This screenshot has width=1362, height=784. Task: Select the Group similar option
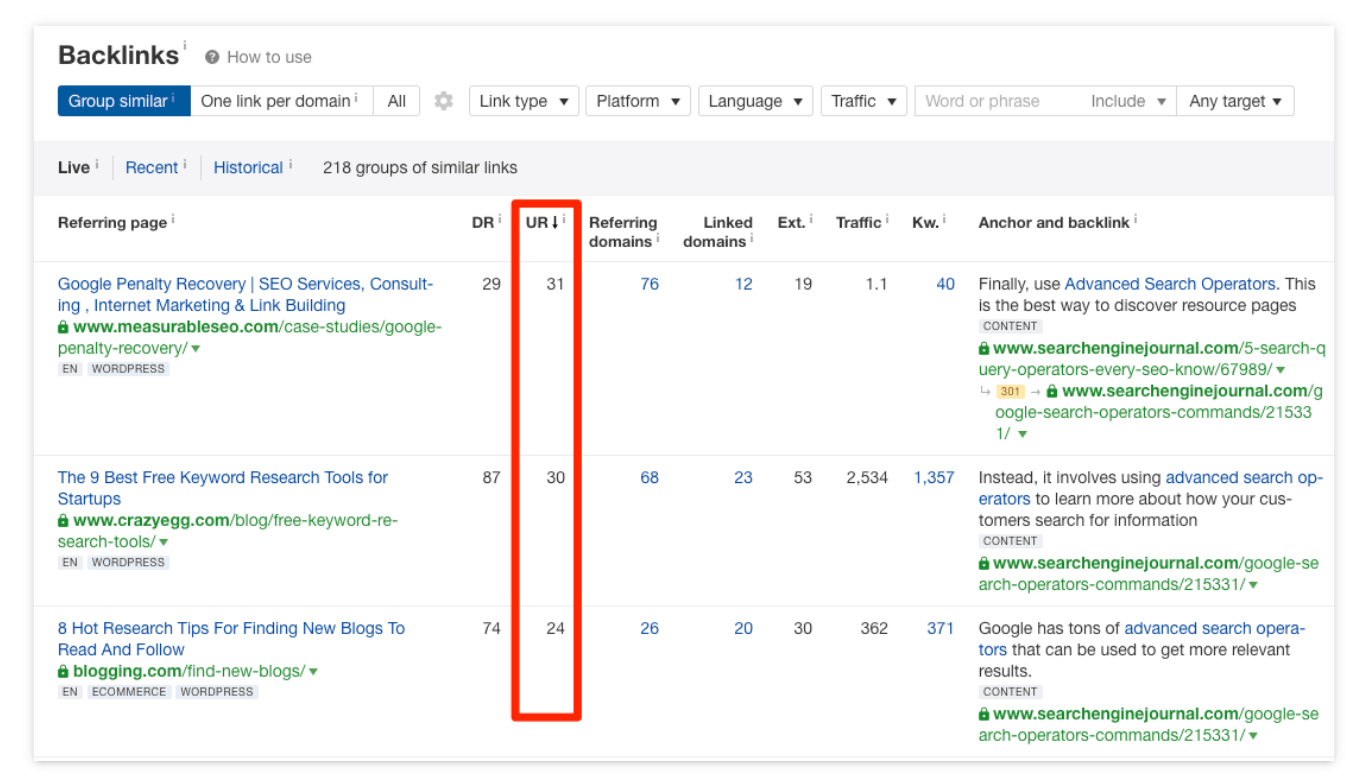click(x=124, y=101)
